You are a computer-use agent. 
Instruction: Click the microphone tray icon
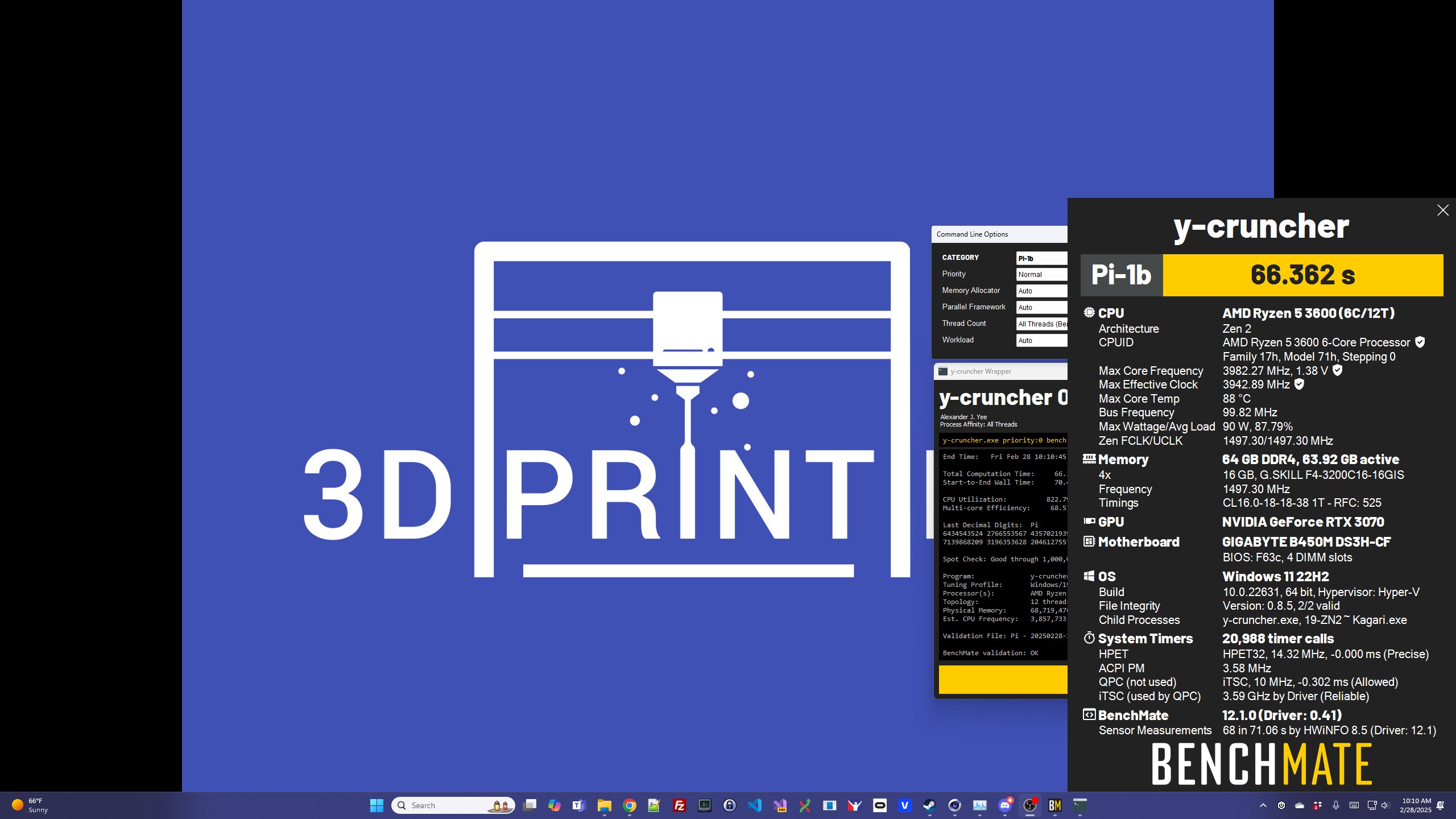click(1336, 805)
